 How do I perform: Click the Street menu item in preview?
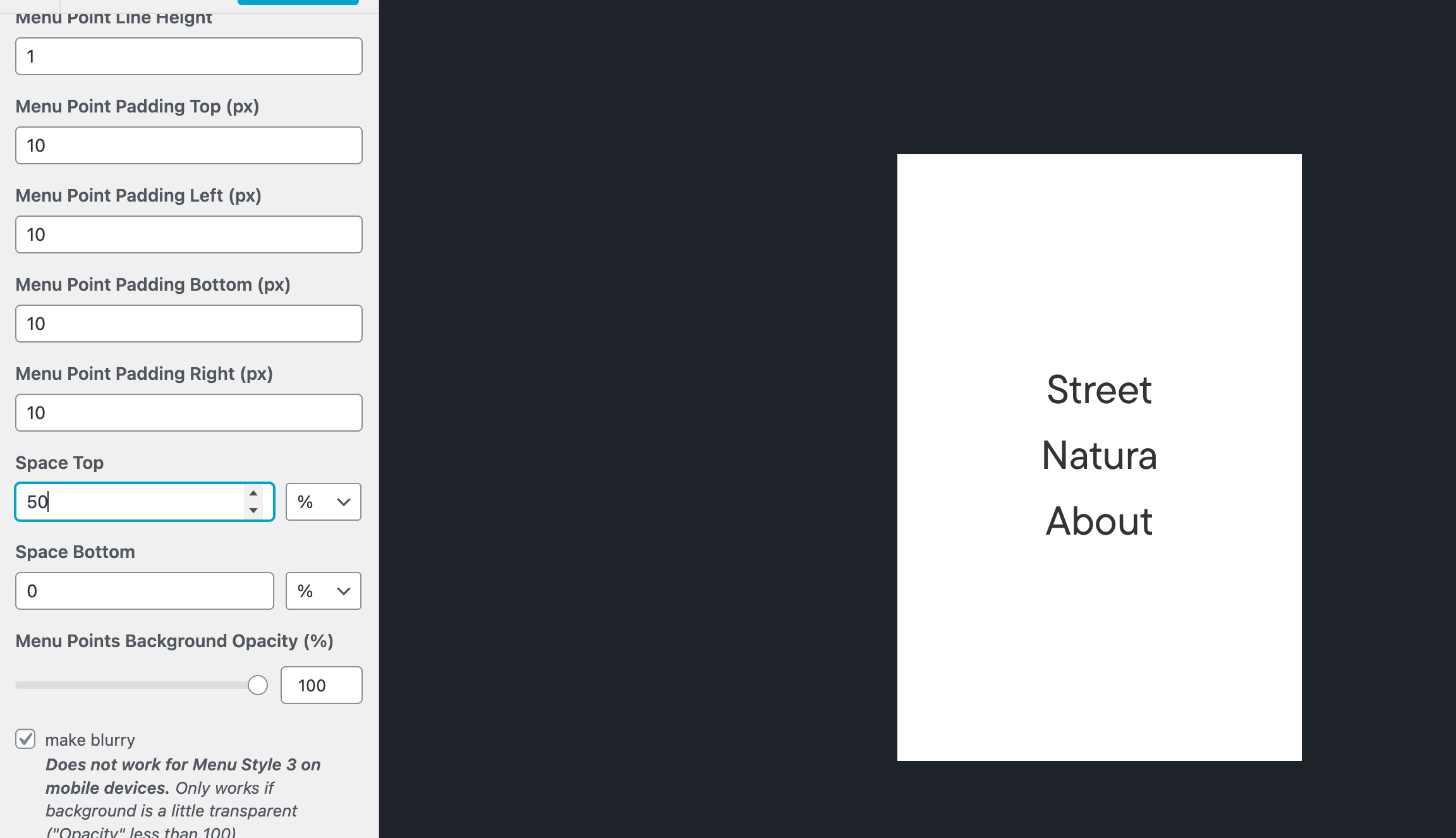click(1099, 389)
